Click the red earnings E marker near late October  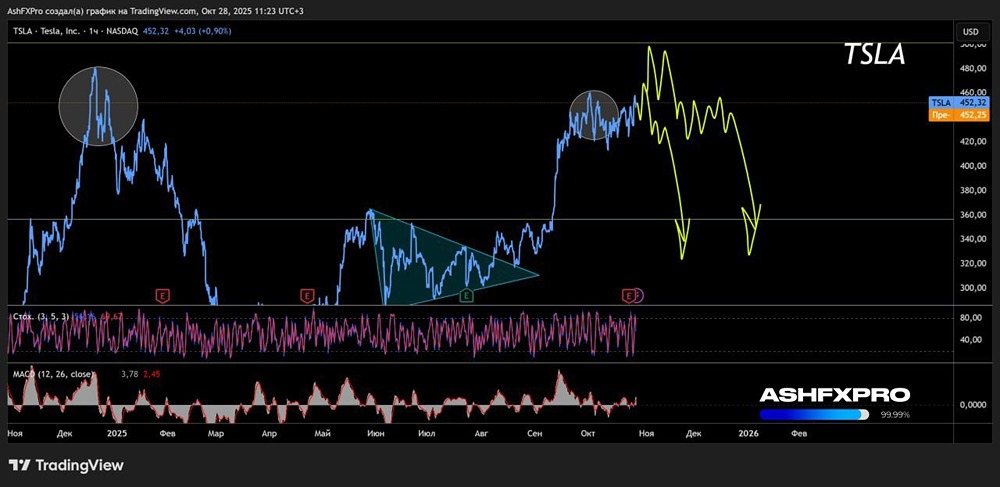coord(628,295)
